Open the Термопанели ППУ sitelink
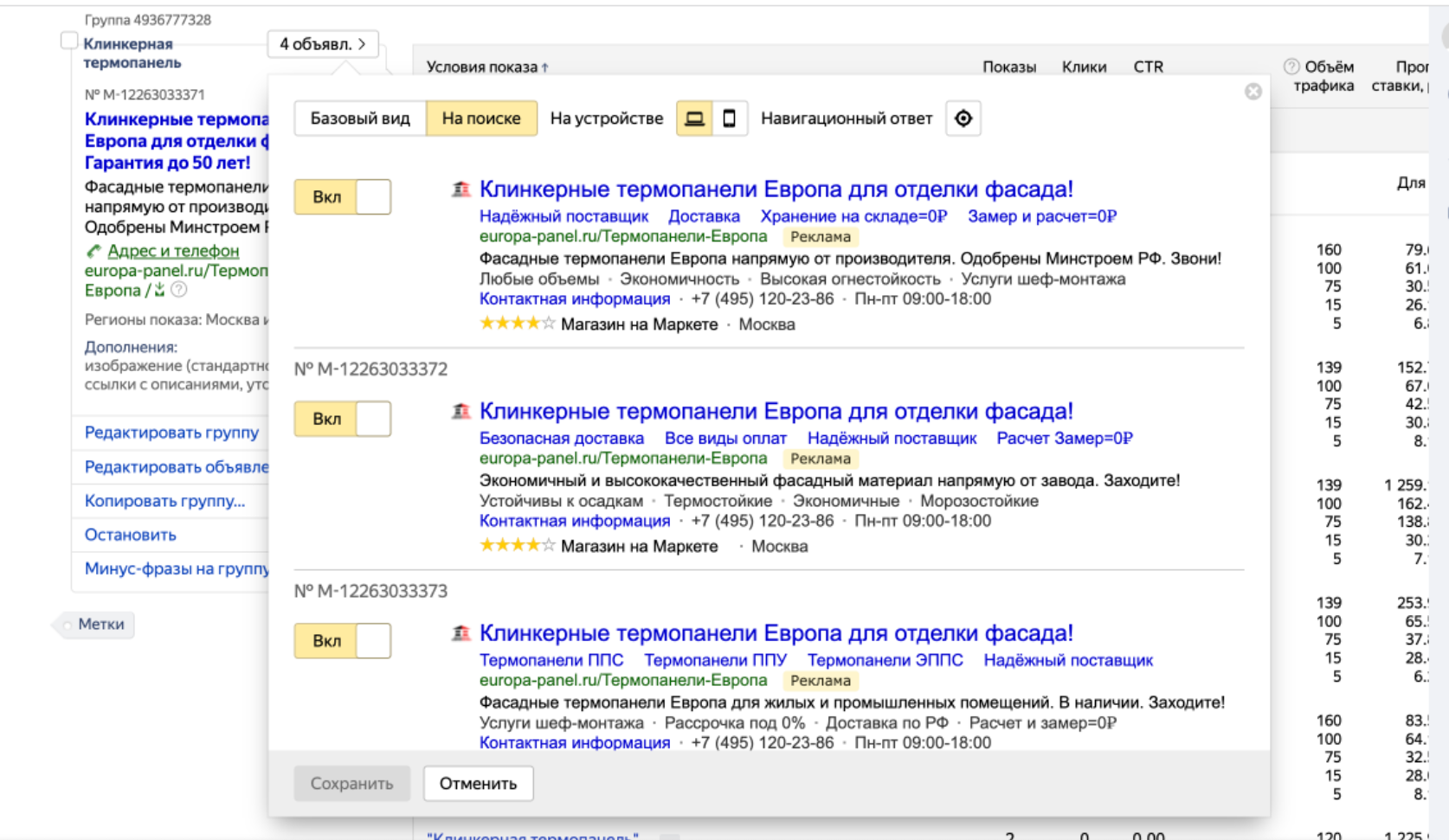The image size is (1449, 840). pos(715,660)
